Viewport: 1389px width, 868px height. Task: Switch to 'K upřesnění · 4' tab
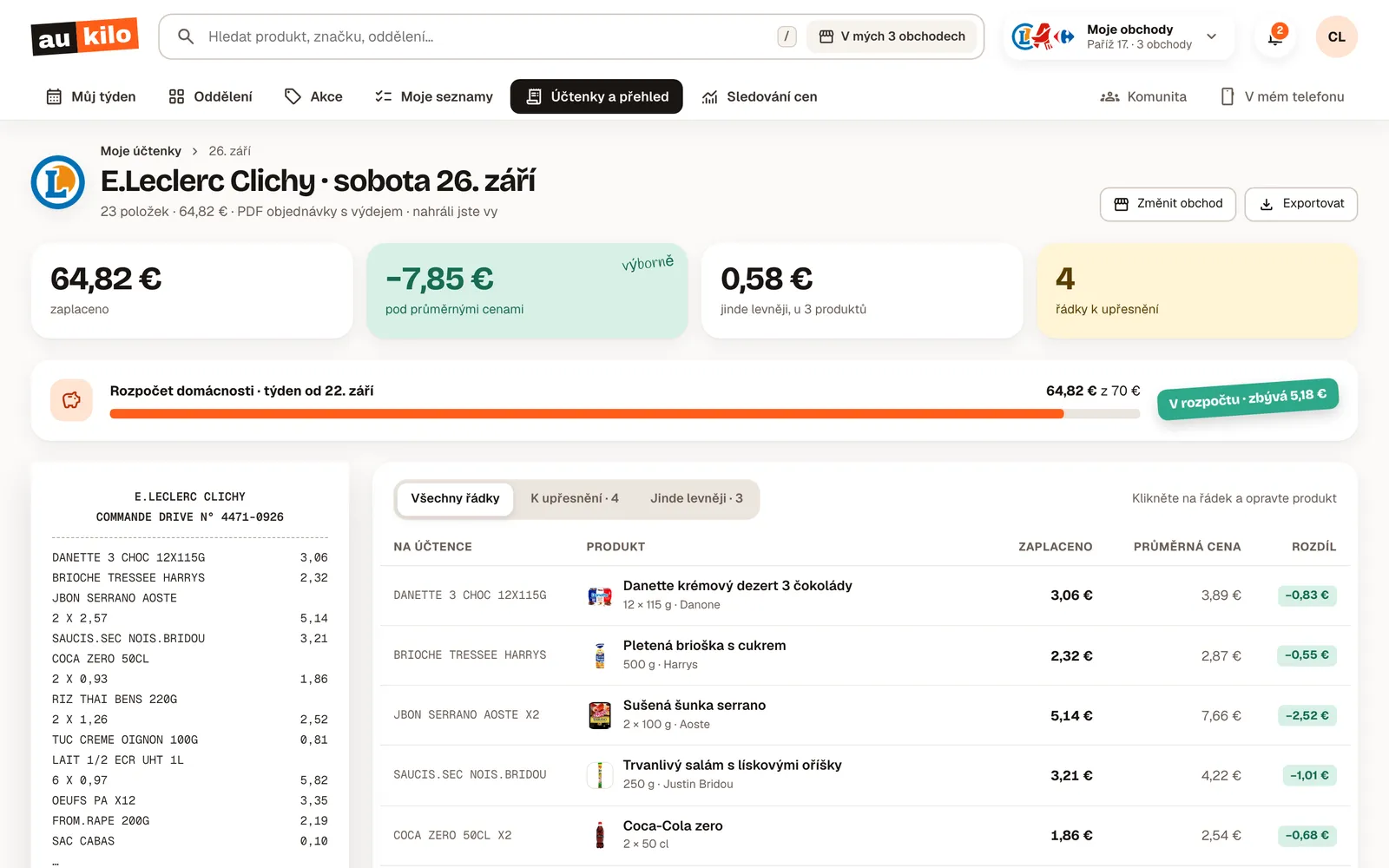[x=575, y=499]
